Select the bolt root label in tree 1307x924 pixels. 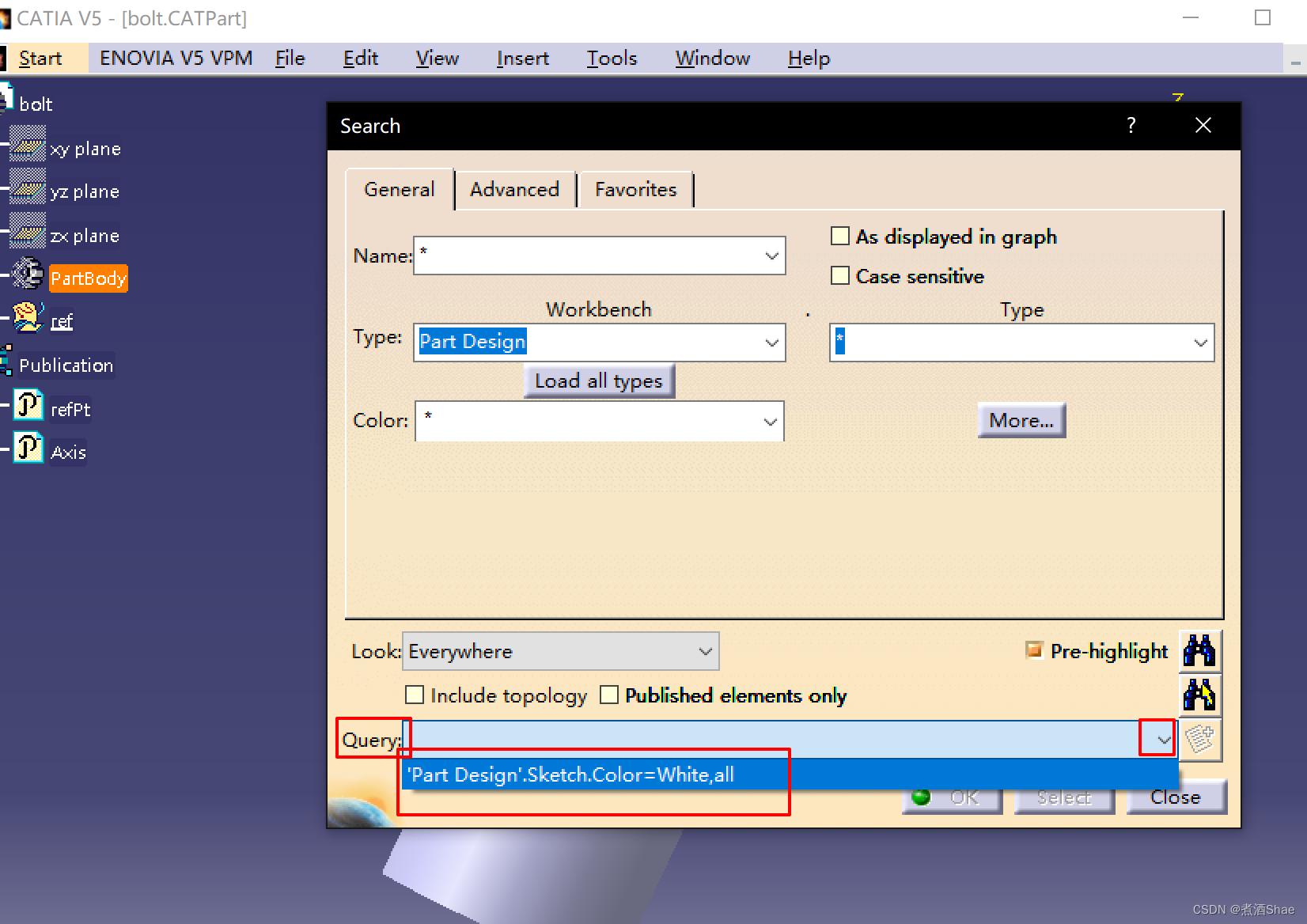tap(36, 104)
